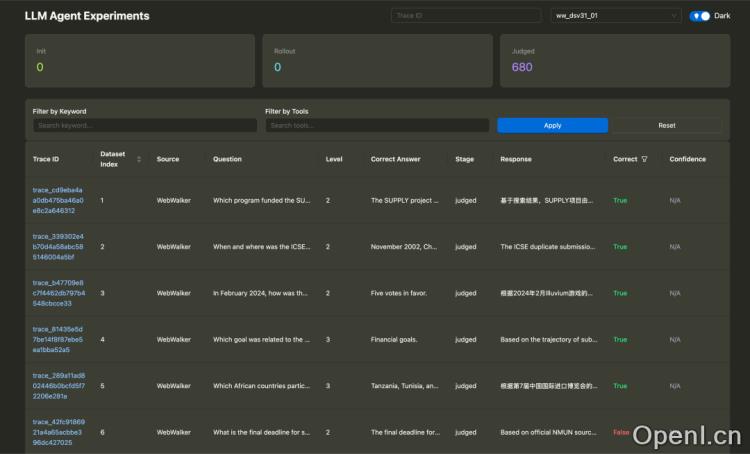The height and width of the screenshot is (454, 750).
Task: Open trace link starting with trace_42fc9f86
Action: tap(58, 432)
